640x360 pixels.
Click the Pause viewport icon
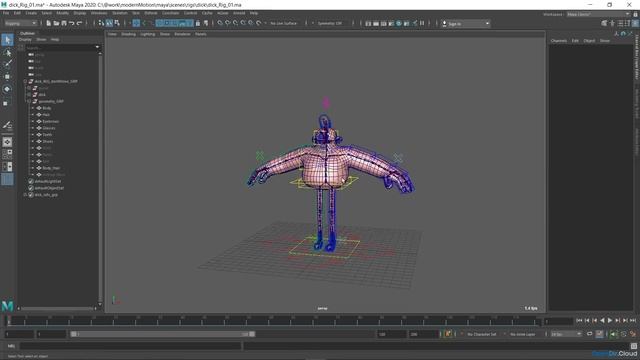(x=422, y=23)
